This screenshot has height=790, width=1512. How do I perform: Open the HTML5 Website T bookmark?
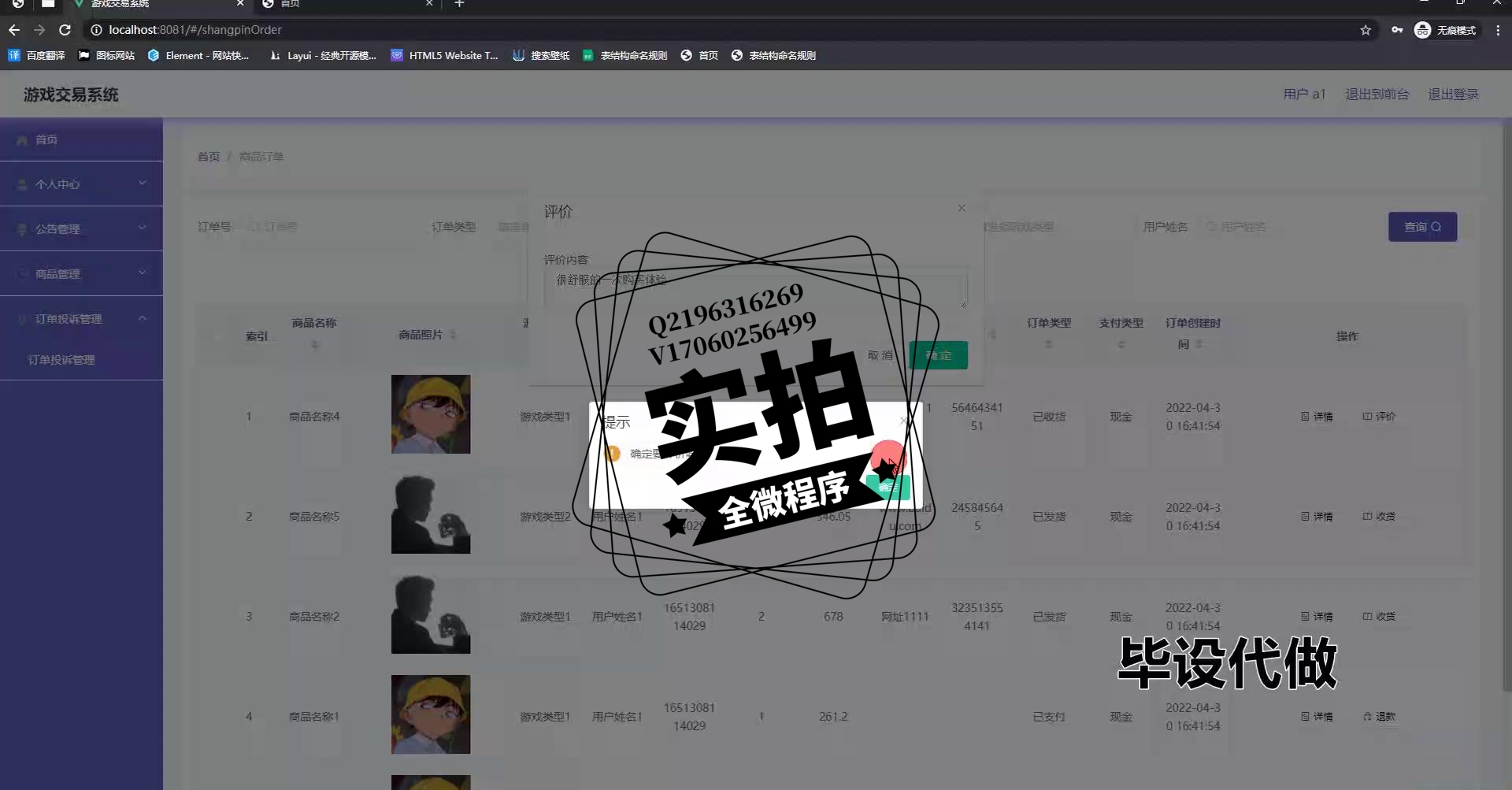point(445,55)
